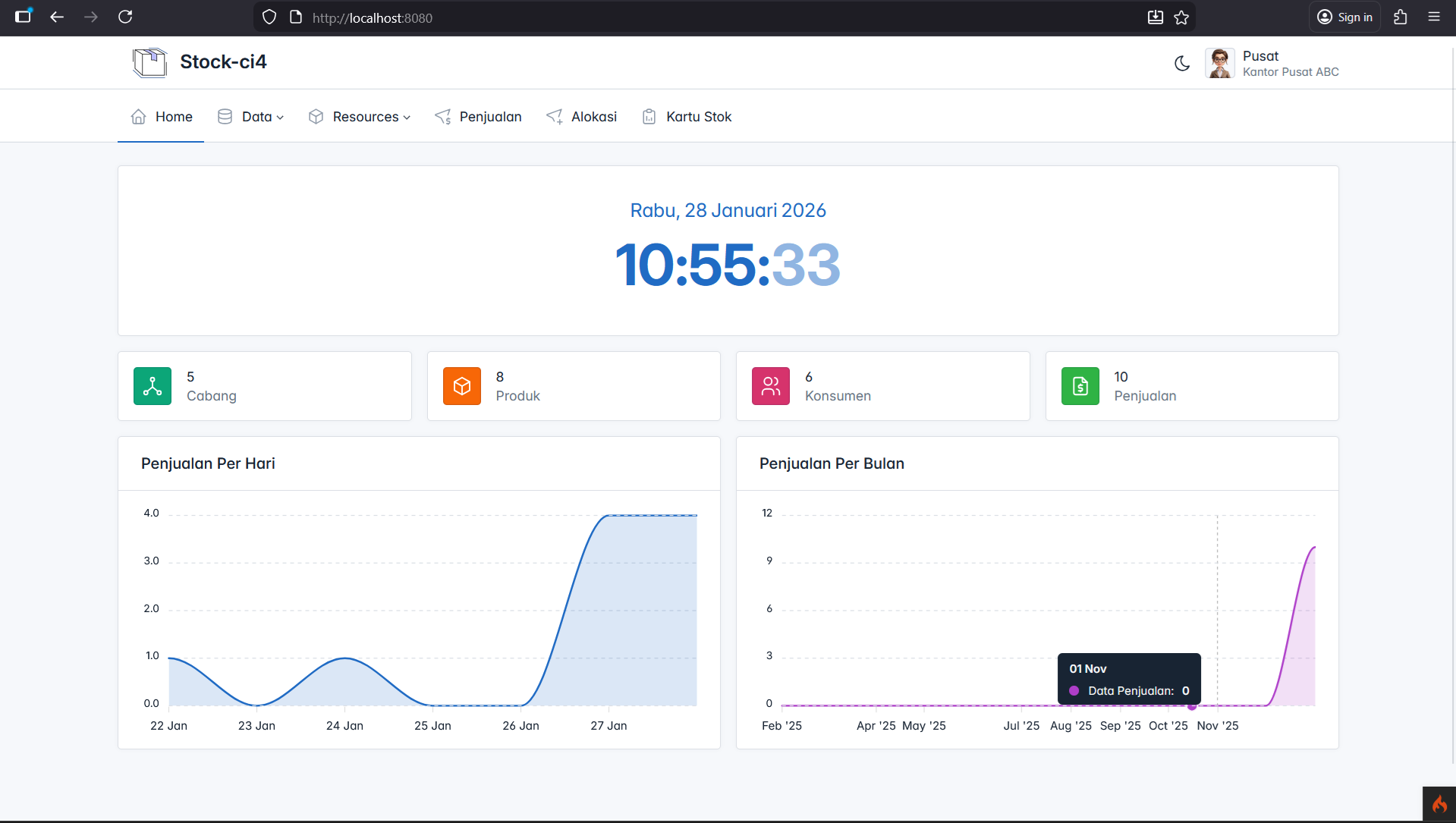Click the Stock-ci4 box logo icon
1456x823 pixels.
pos(149,62)
